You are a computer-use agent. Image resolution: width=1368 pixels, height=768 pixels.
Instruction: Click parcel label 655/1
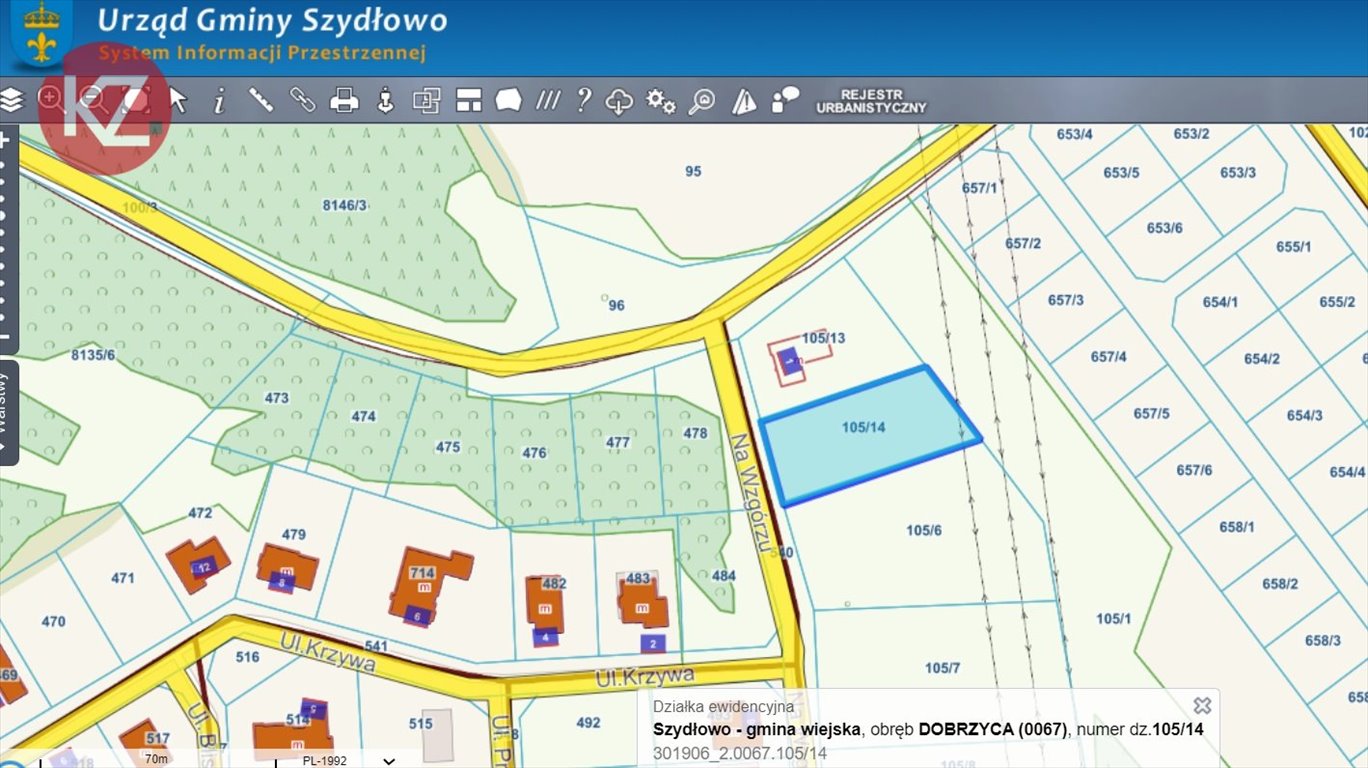1294,246
